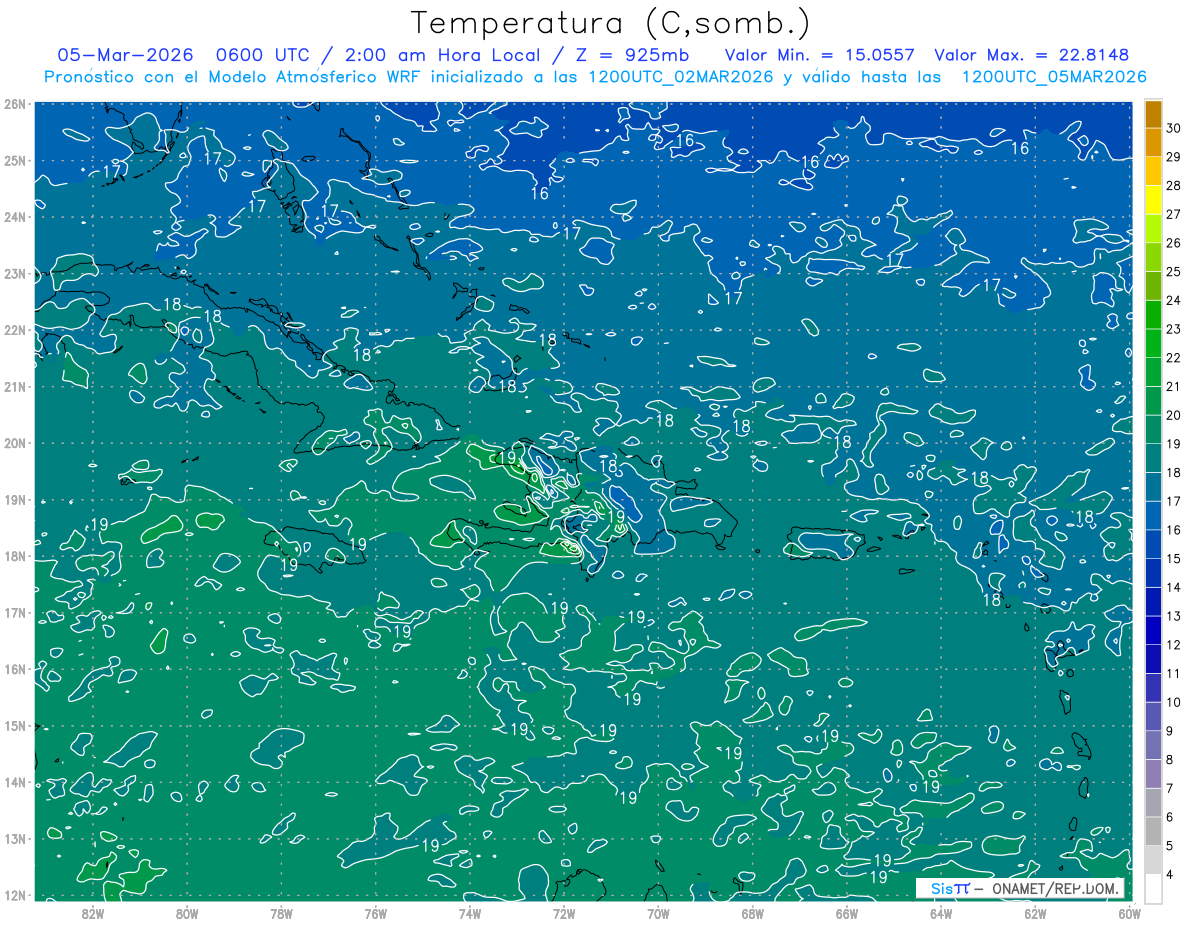1200x927 pixels.
Task: Click the dark blue swatch between 12 and 13
Action: tap(1153, 630)
